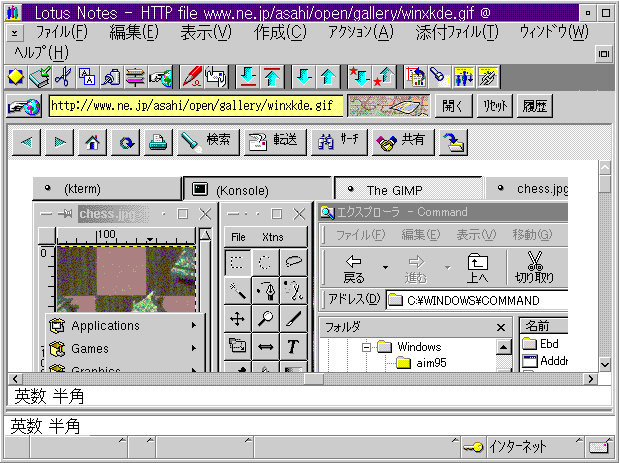This screenshot has width=619, height=463.
Task: Click the scissors cut SmartIcon
Action: pos(63,77)
